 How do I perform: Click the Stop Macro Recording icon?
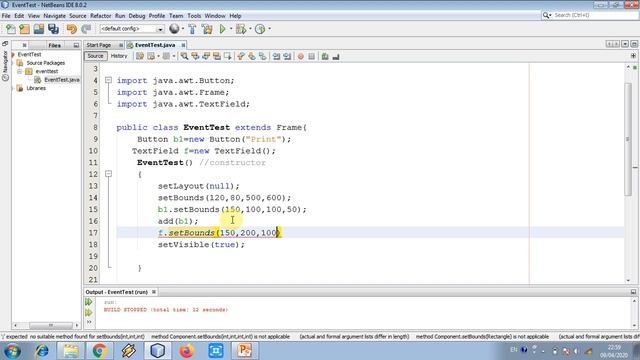(311, 56)
